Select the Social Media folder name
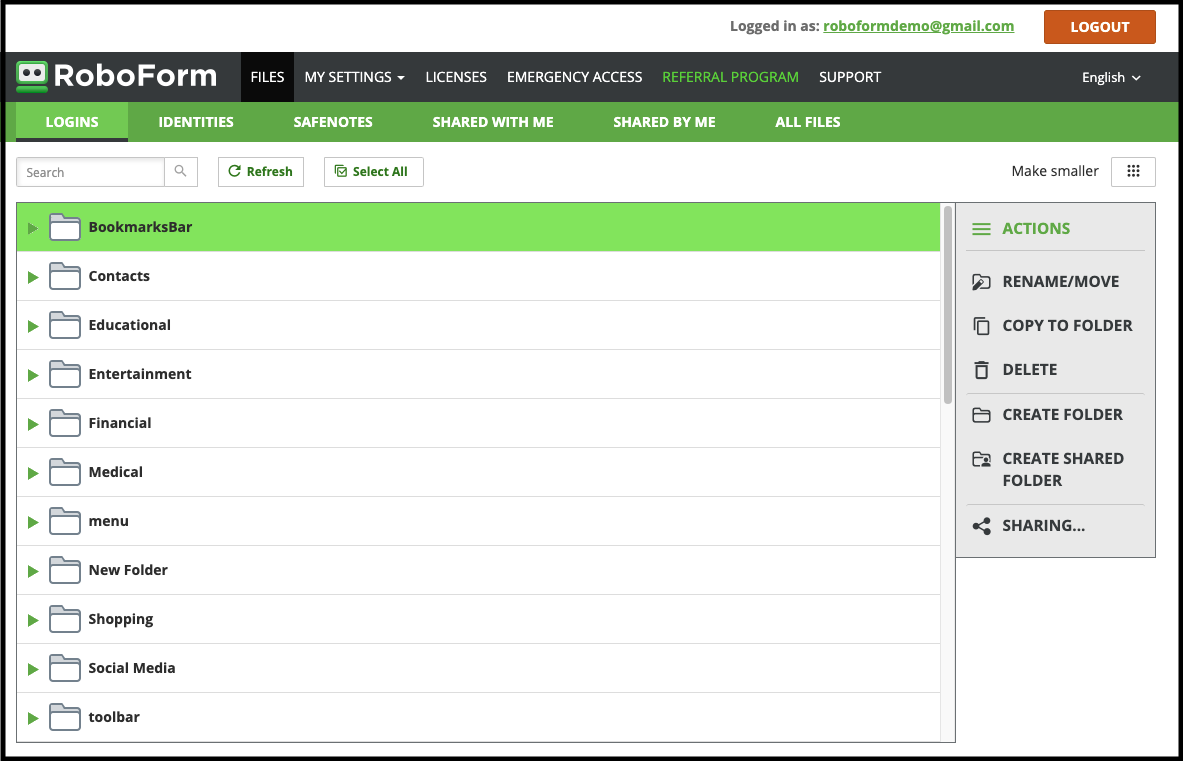 point(131,668)
